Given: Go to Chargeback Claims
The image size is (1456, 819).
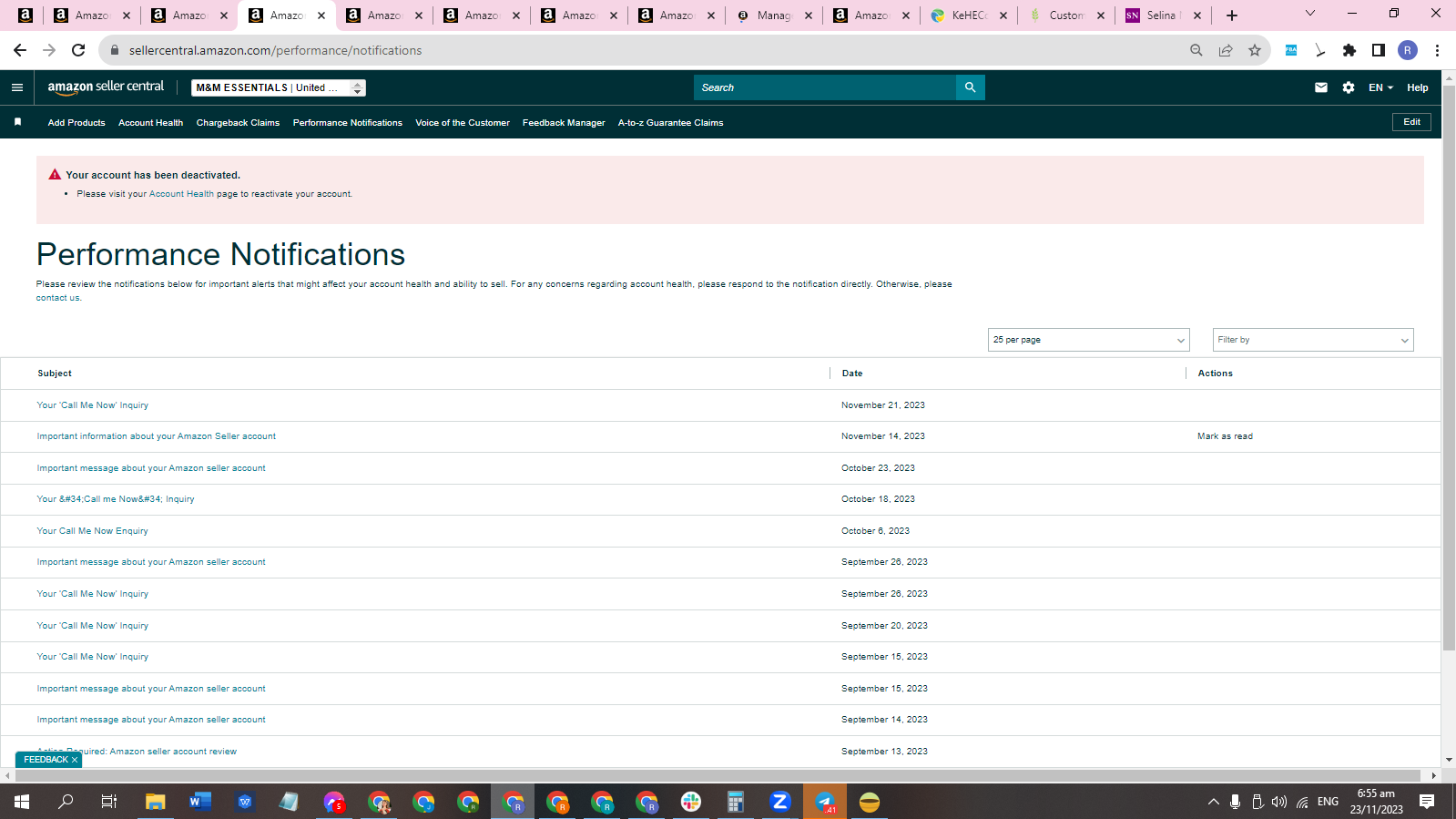Looking at the screenshot, I should 238,122.
